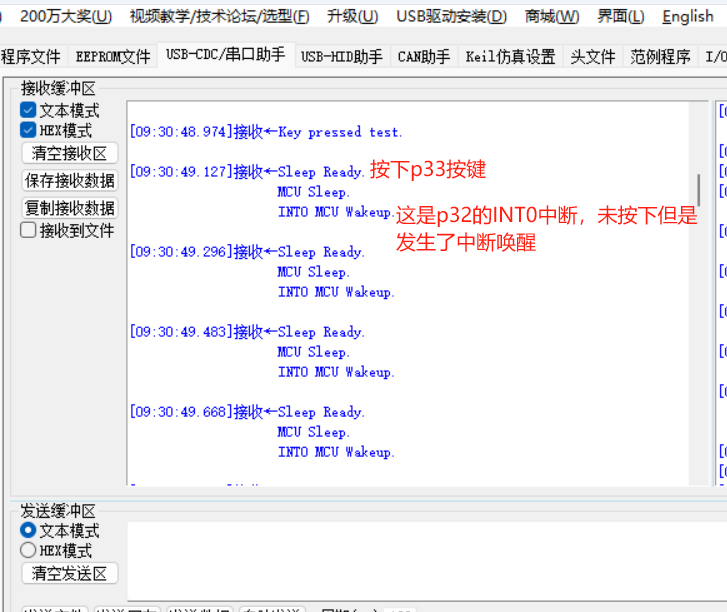Screen dimensions: 727x612
Task: Open the 视频教学/技术论坛/选型(F) menu
Action: click(219, 17)
